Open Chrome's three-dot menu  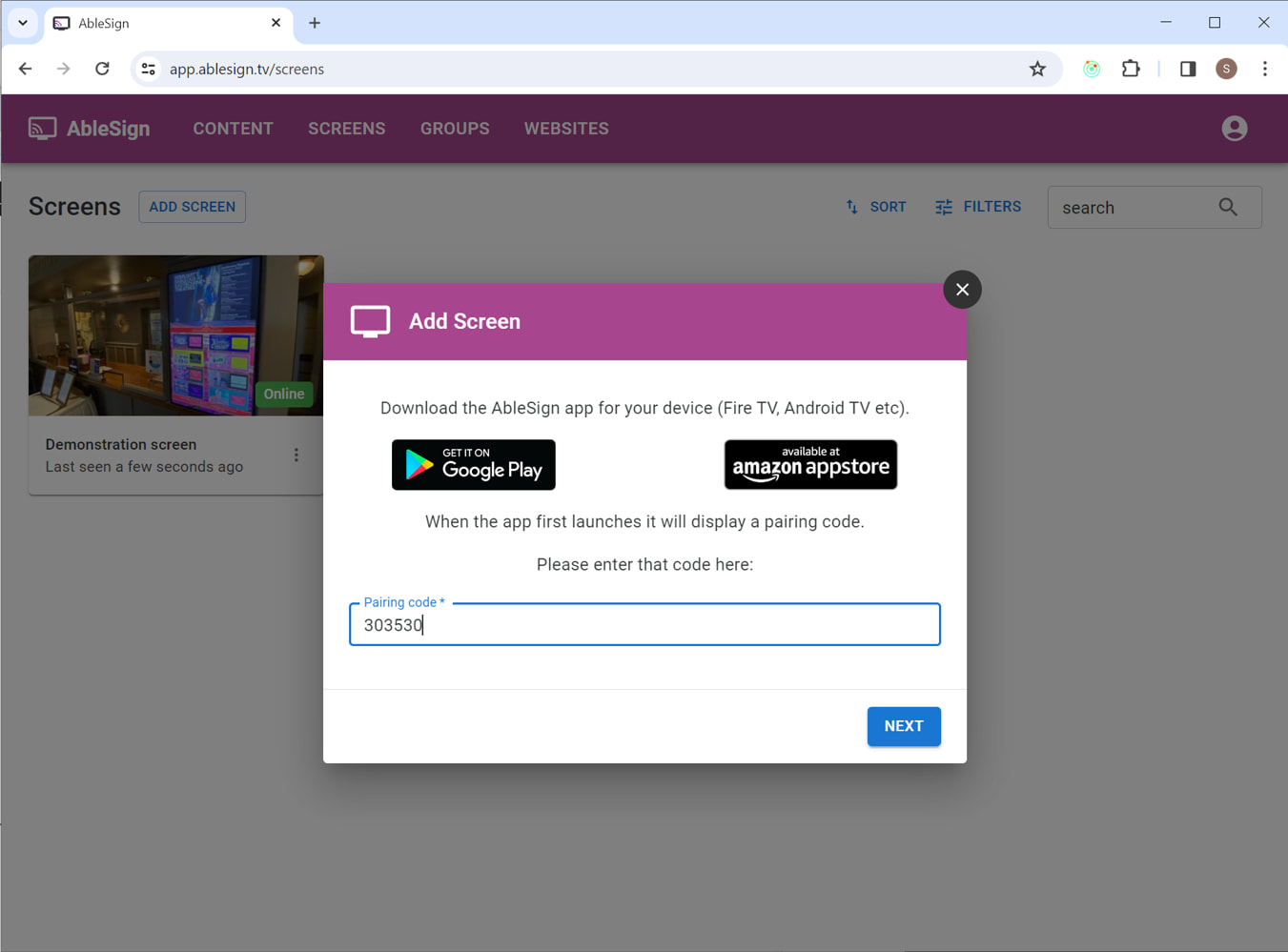pyautogui.click(x=1265, y=69)
